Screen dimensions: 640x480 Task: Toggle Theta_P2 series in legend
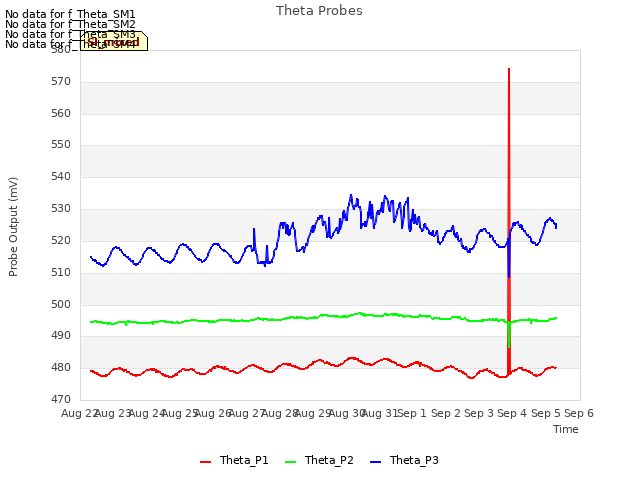coord(319,460)
